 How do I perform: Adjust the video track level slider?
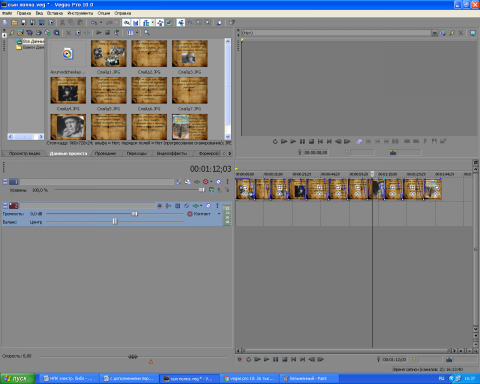[x=201, y=190]
